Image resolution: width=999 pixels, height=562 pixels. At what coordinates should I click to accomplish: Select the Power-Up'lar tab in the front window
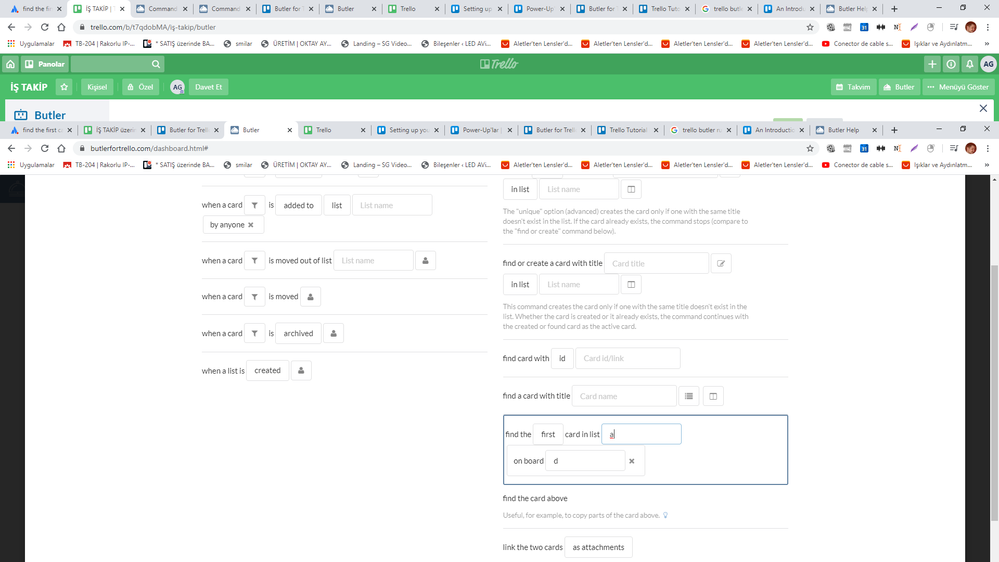tap(480, 130)
